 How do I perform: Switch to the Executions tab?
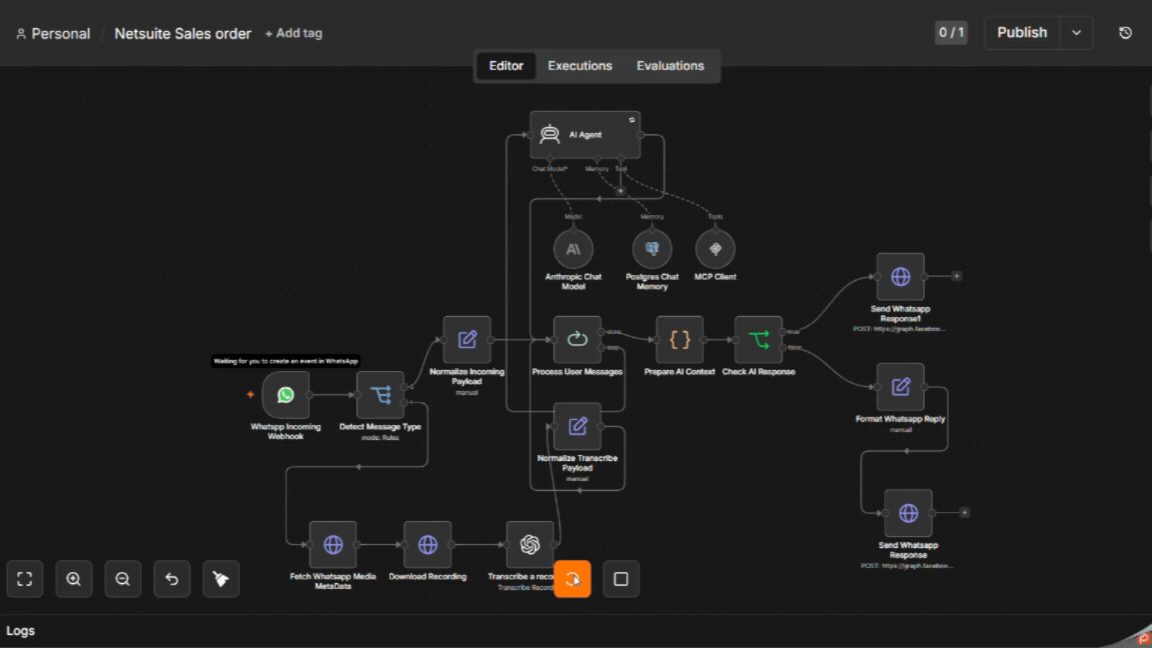580,65
